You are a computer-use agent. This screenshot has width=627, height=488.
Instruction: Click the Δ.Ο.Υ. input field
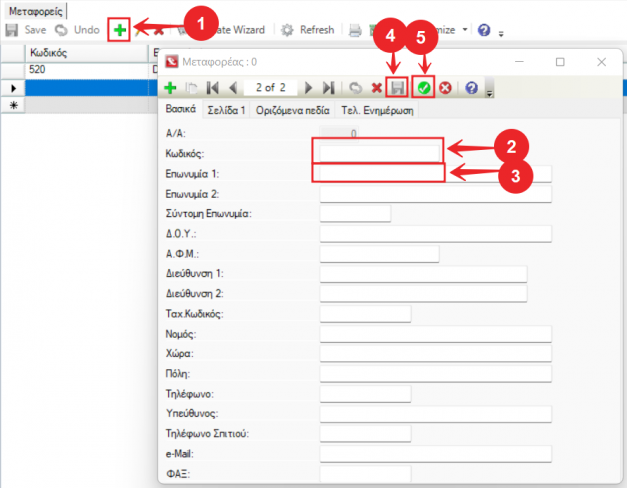click(x=435, y=234)
